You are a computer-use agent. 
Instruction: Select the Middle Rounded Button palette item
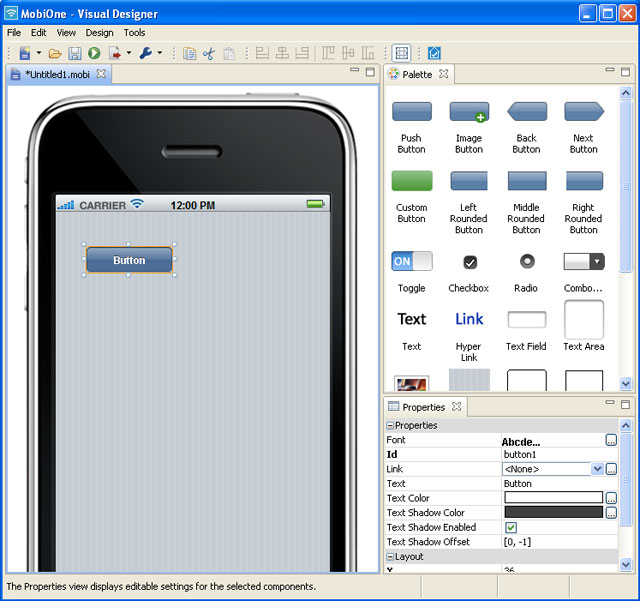click(x=527, y=203)
